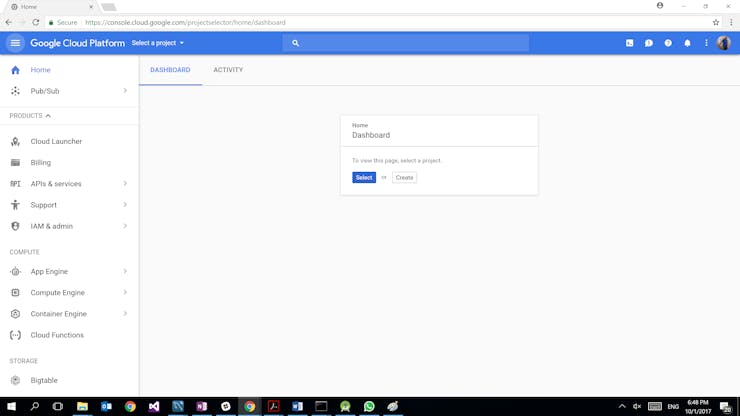Click the Home house icon in sidebar
This screenshot has width=740, height=416.
pos(15,70)
